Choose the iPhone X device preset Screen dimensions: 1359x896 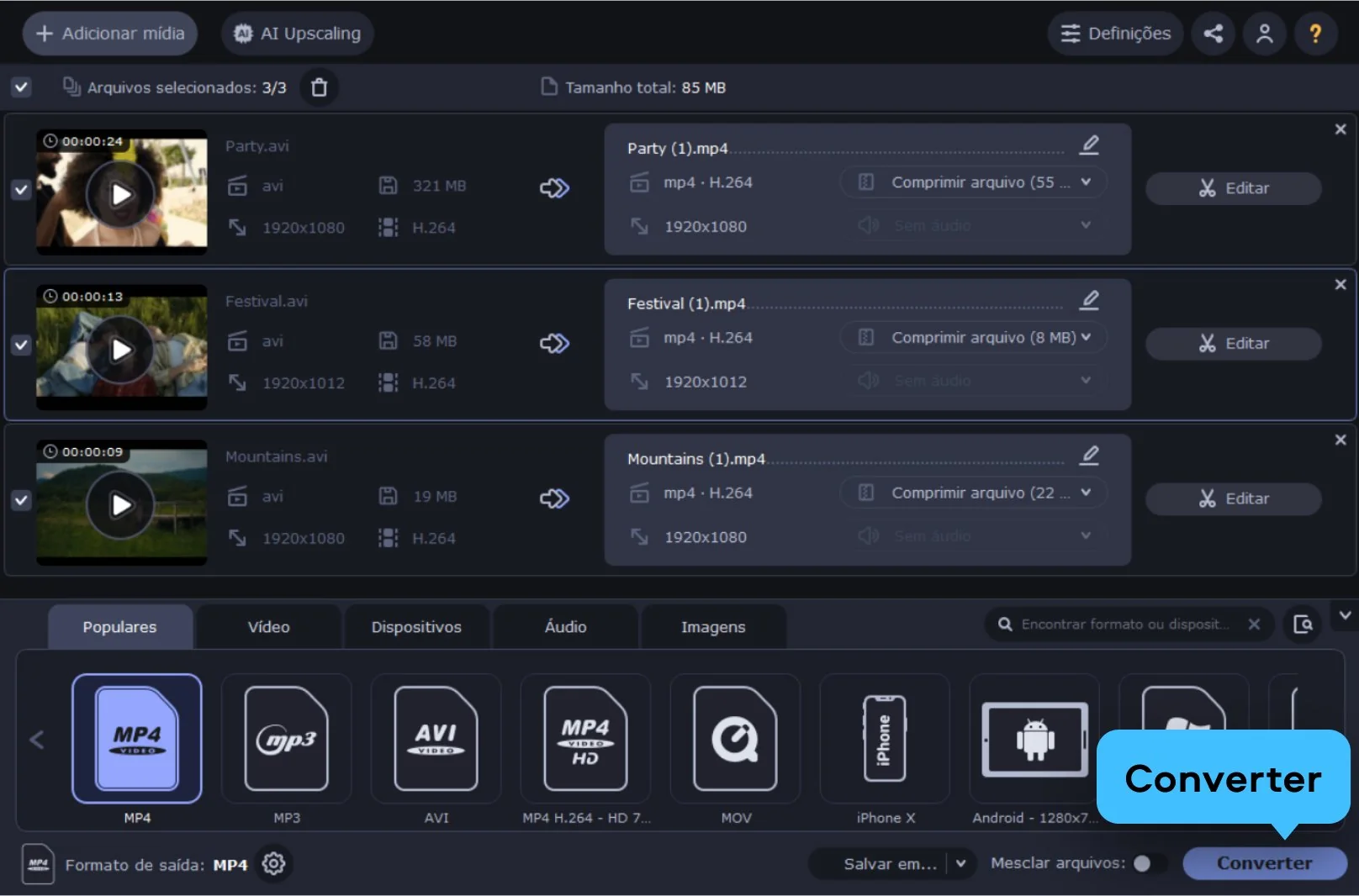pos(885,740)
